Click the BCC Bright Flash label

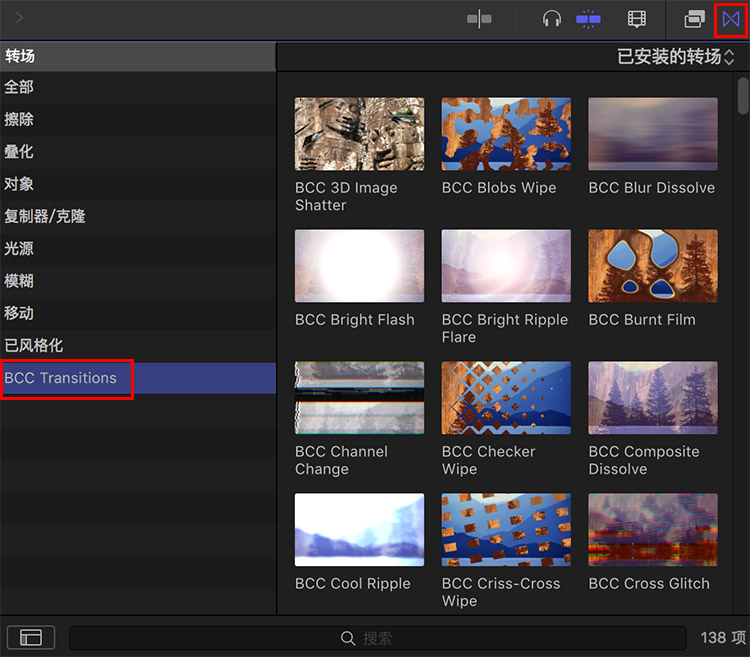[x=354, y=320]
